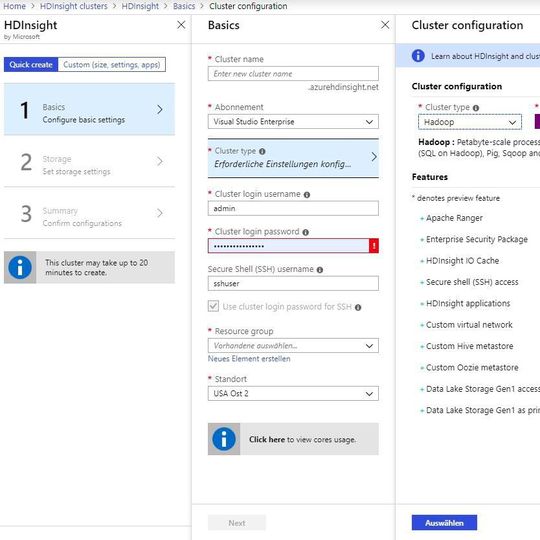The image size is (540, 540).
Task: Expand the Cluster type settings row
Action: coord(293,158)
